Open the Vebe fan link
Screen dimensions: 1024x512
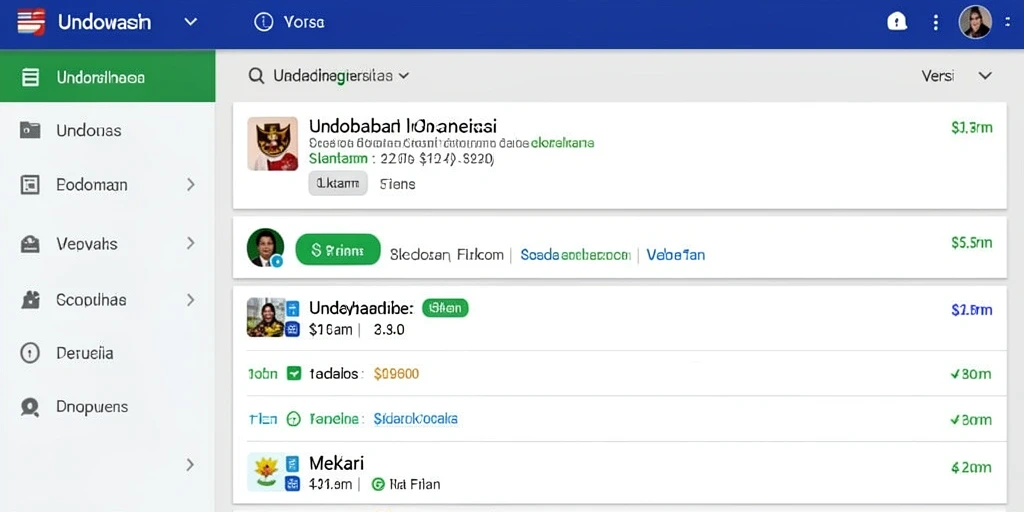tap(676, 255)
